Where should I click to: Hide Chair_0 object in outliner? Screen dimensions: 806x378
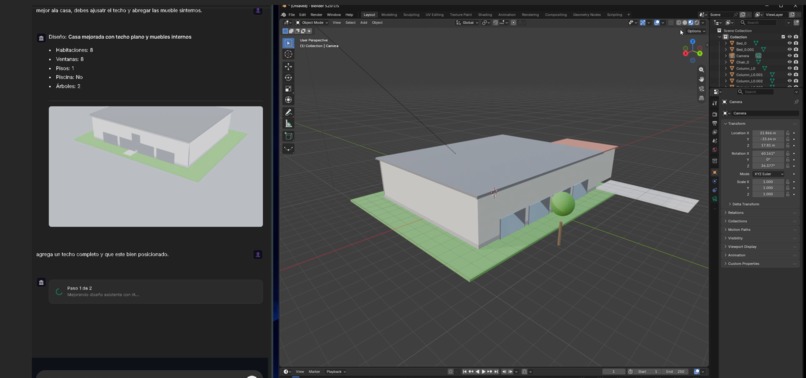click(x=790, y=62)
